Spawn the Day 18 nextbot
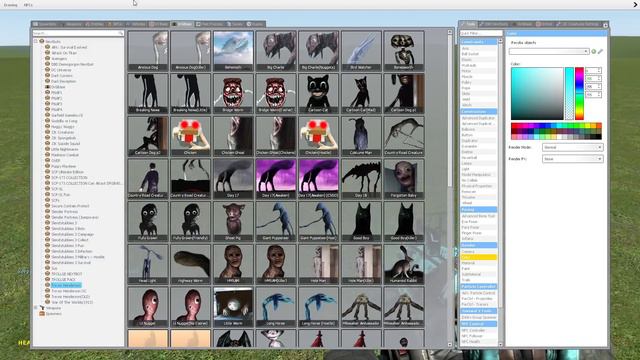This screenshot has height=360, width=640. (361, 179)
